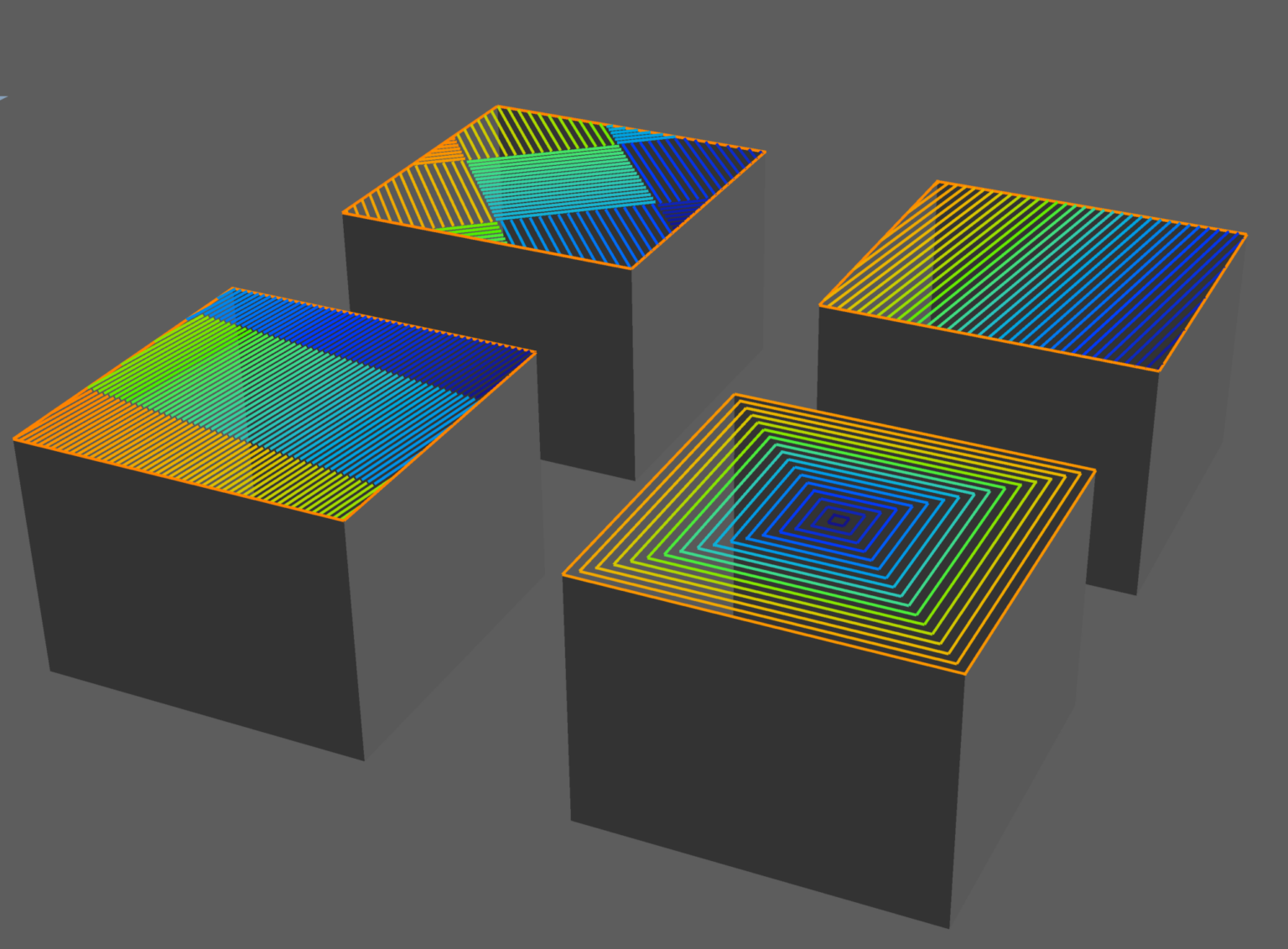Click the small light blue sliver at the left edge
1288x949 pixels.
(x=3, y=98)
